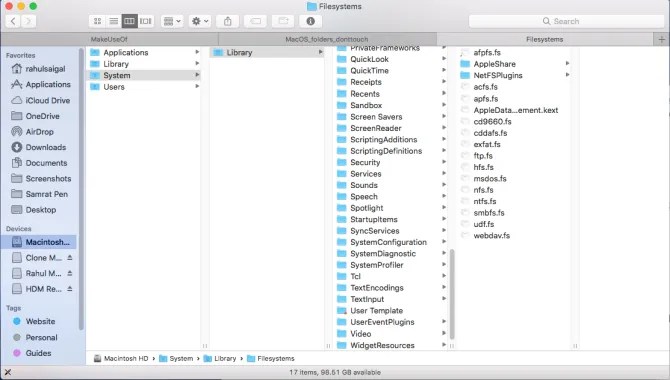The image size is (670, 380).
Task: Eject the Rahul M... volume
Action: click(70, 274)
